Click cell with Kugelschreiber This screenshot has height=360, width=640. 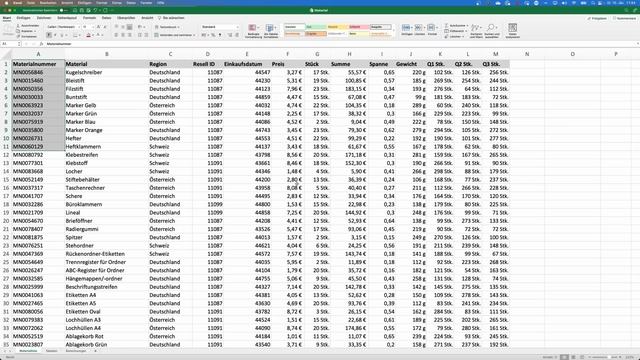point(107,72)
